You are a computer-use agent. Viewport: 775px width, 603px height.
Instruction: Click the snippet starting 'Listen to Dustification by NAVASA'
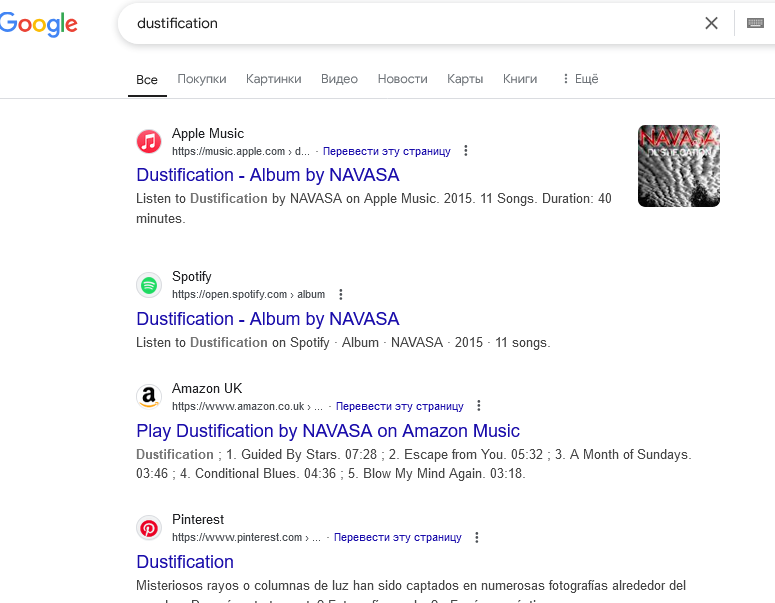pyautogui.click(x=374, y=208)
